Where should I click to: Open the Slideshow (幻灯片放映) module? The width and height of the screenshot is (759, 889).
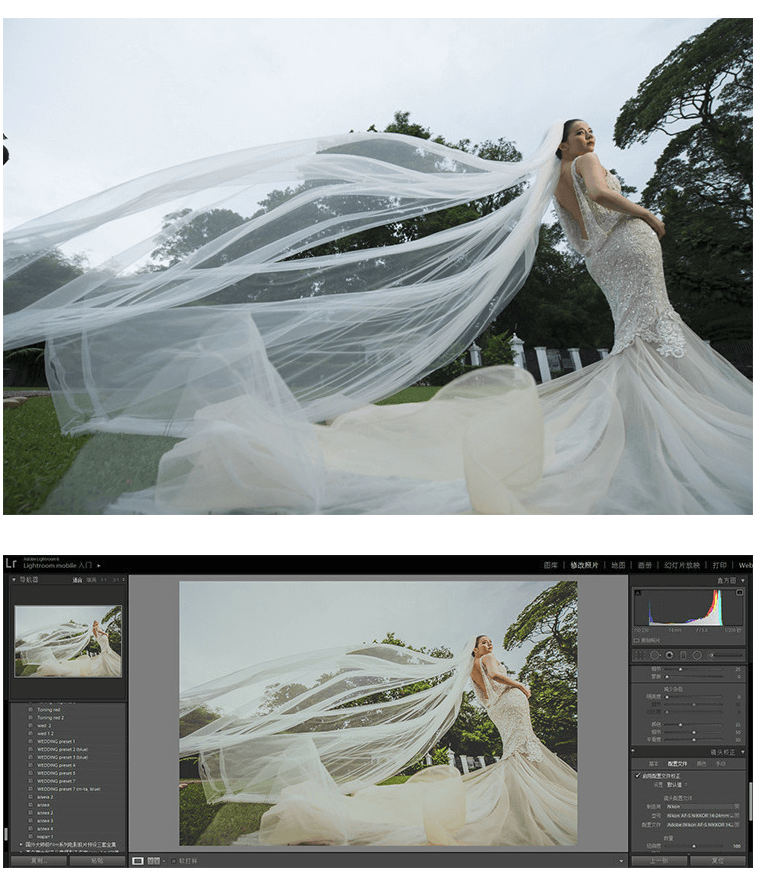point(682,565)
